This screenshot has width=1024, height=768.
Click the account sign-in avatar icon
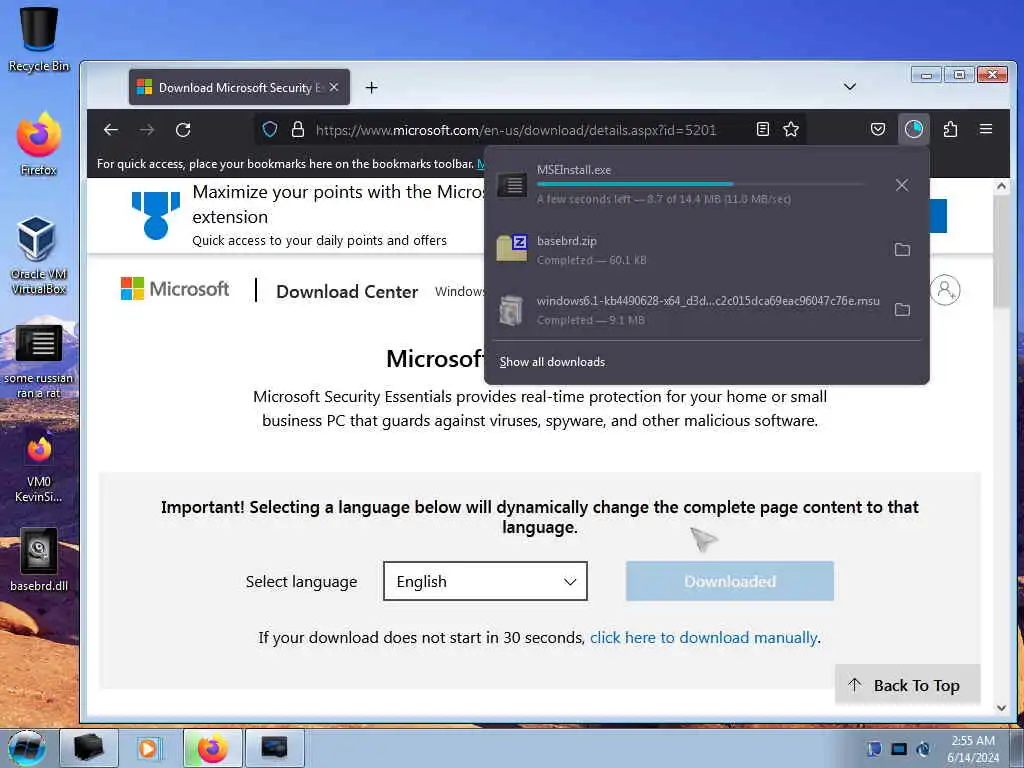[x=944, y=290]
